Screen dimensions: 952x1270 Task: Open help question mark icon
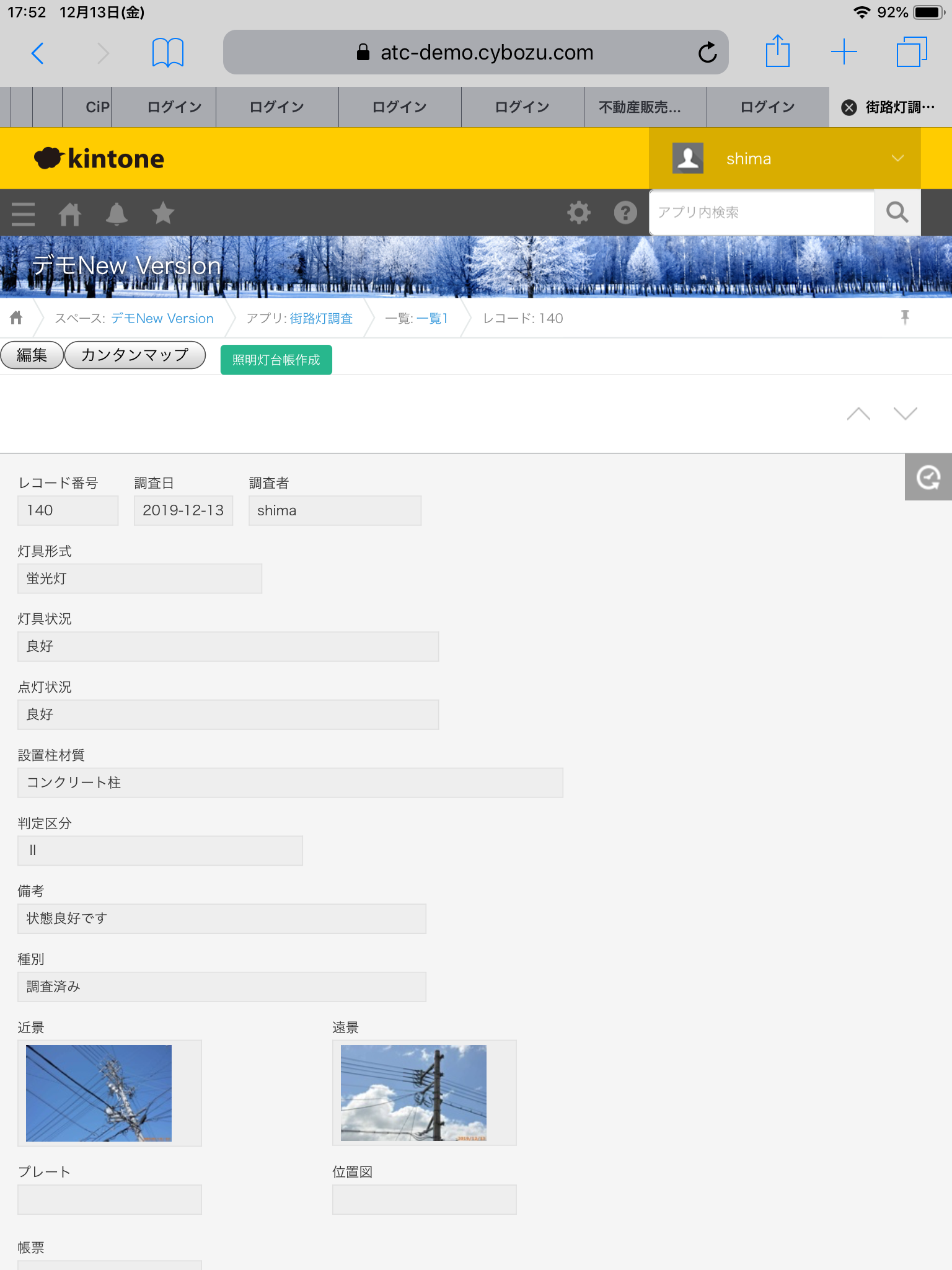625,213
